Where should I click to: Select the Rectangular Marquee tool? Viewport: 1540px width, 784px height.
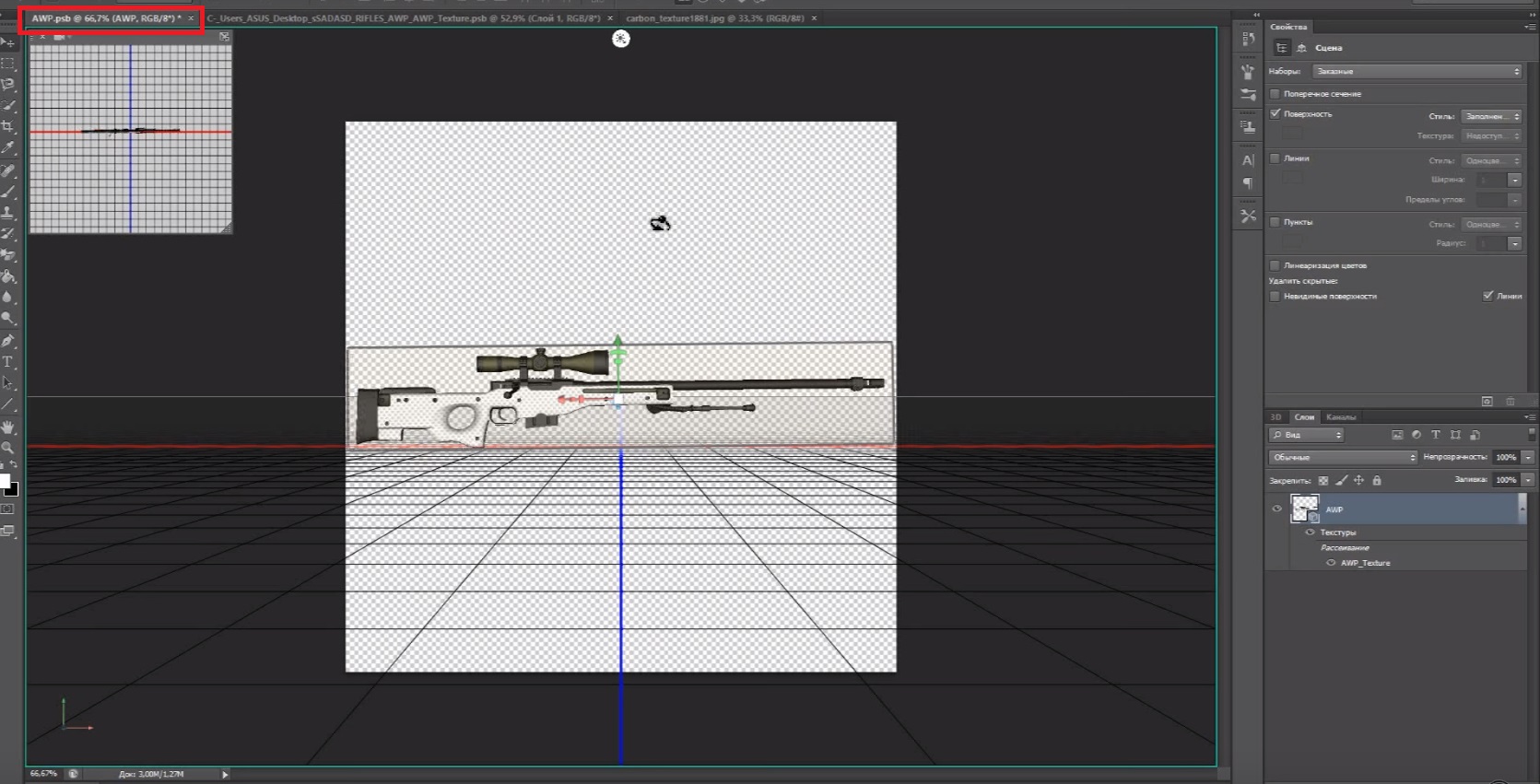coord(7,64)
